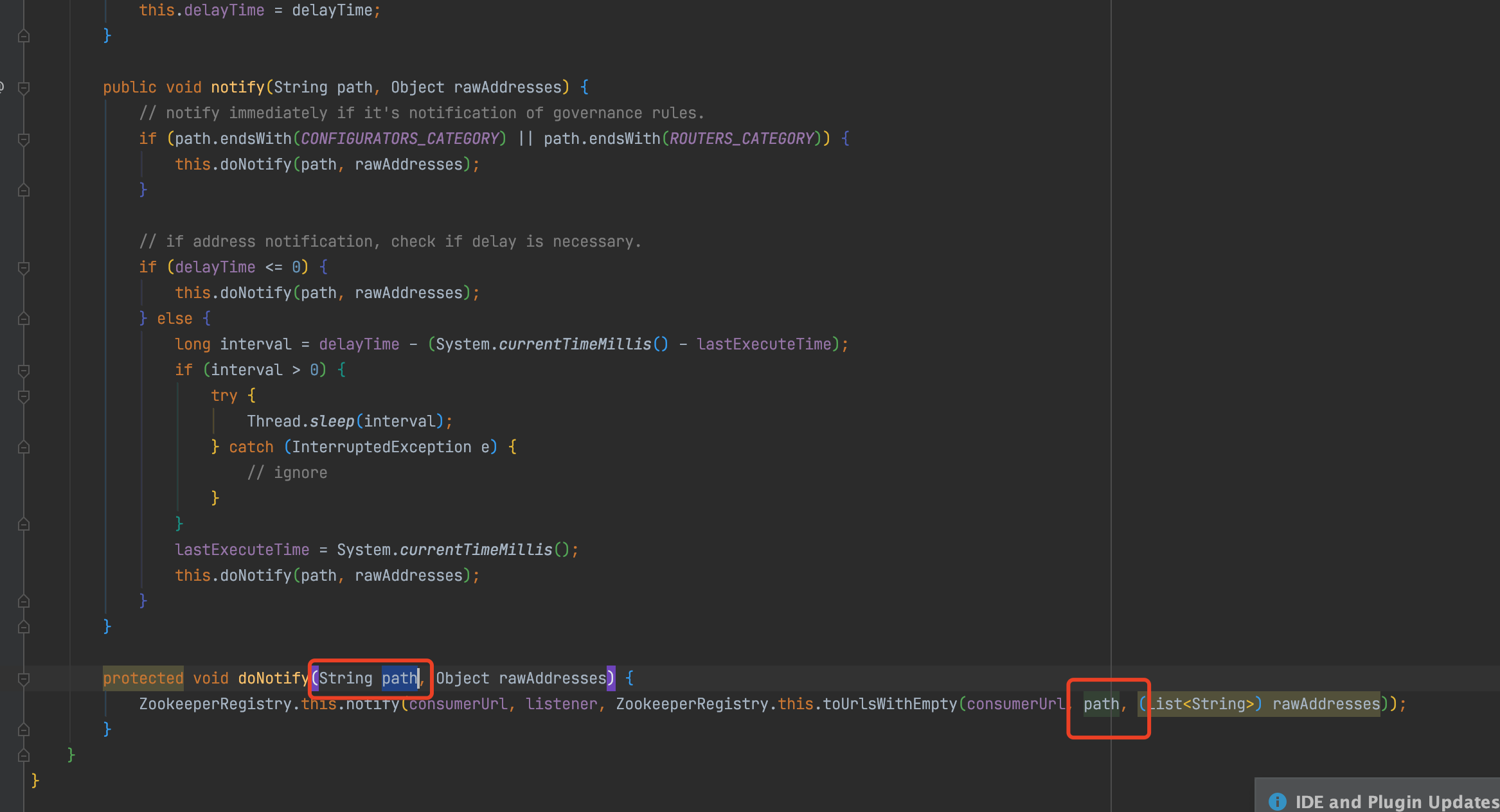1500x812 pixels.
Task: Click the fold icon next to the delayTime if statement
Action: coord(24,267)
